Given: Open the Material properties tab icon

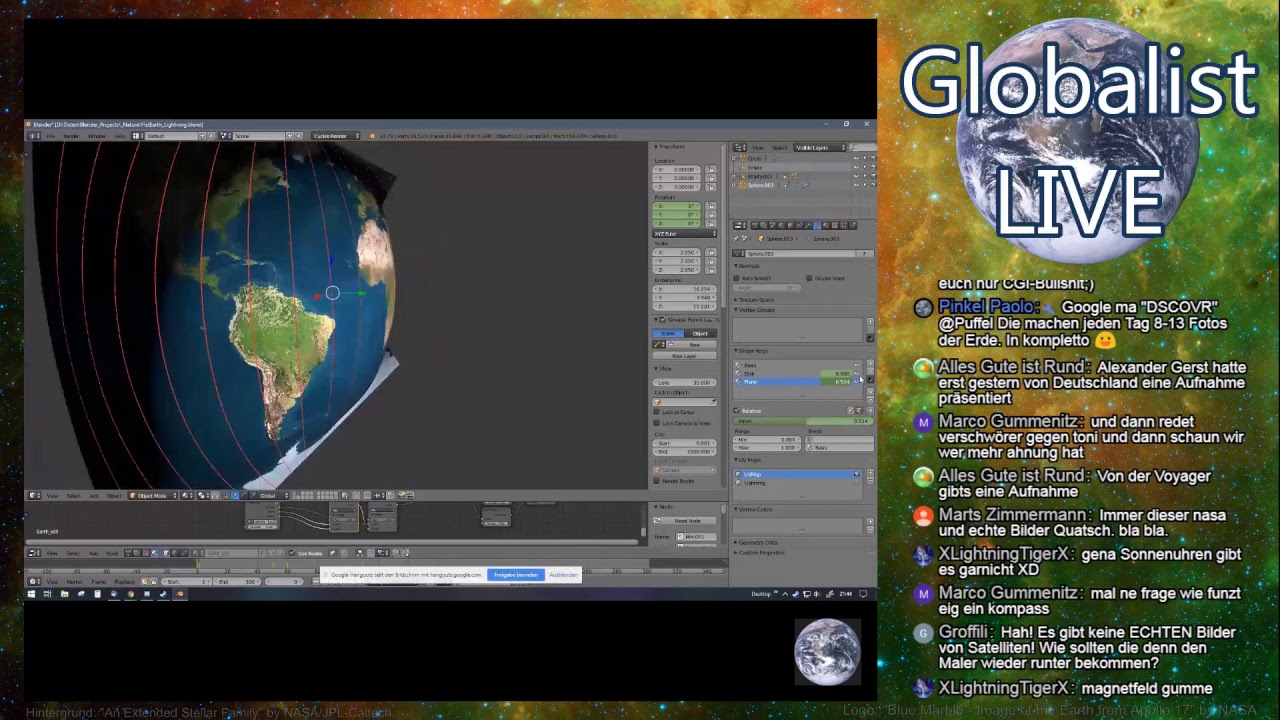Looking at the screenshot, I should (826, 225).
